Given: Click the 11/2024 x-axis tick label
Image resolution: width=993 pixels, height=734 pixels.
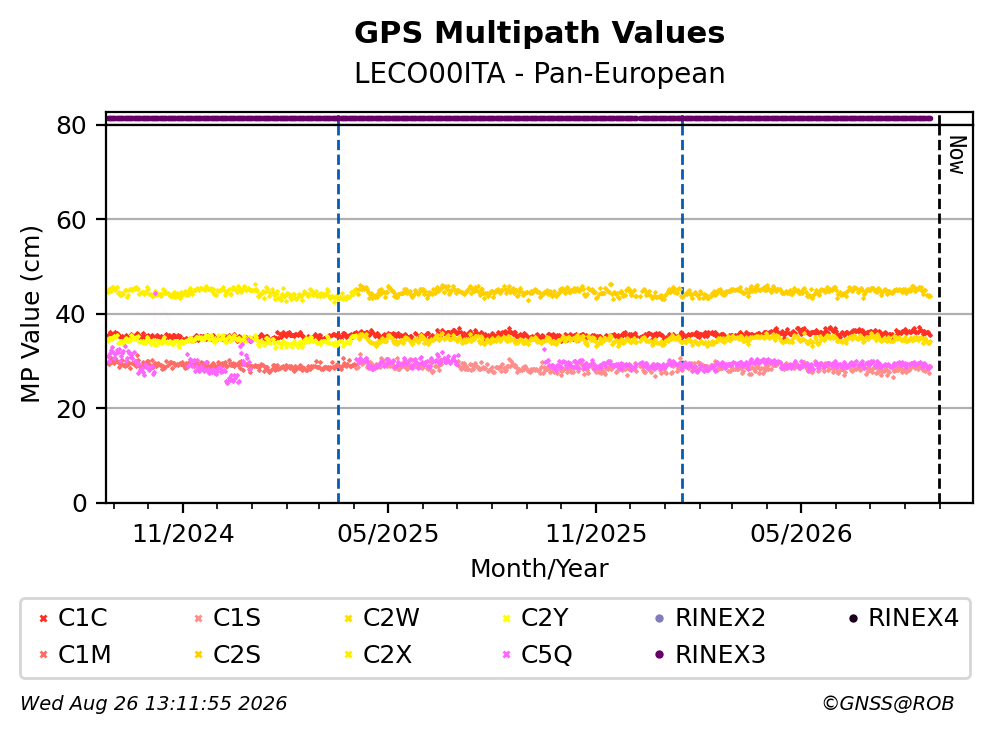Looking at the screenshot, I should click(x=183, y=534).
